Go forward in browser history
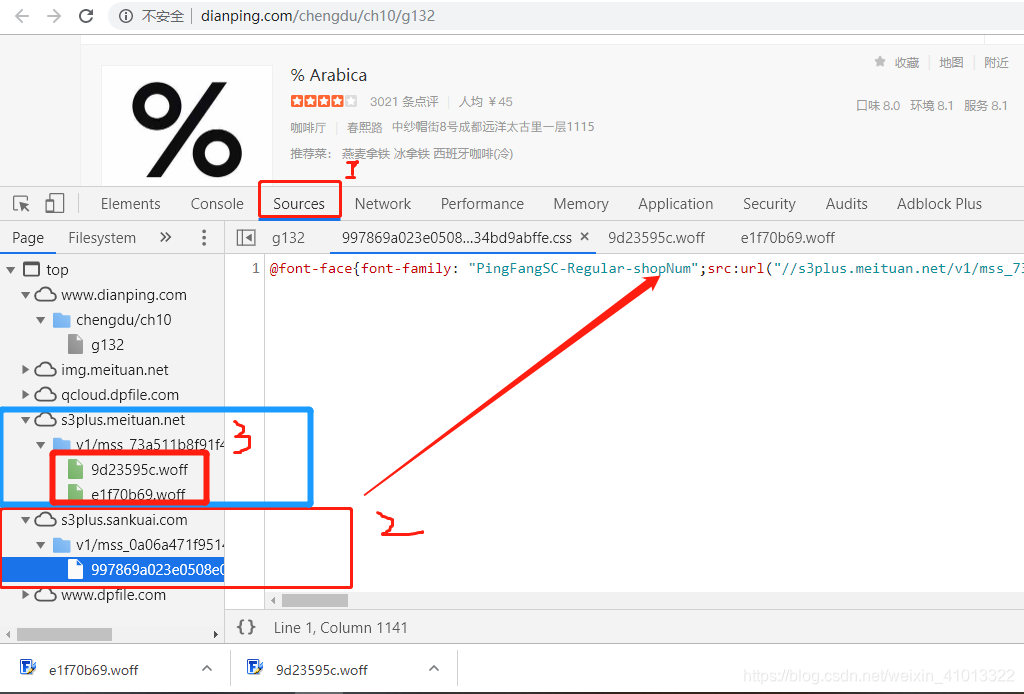 54,16
